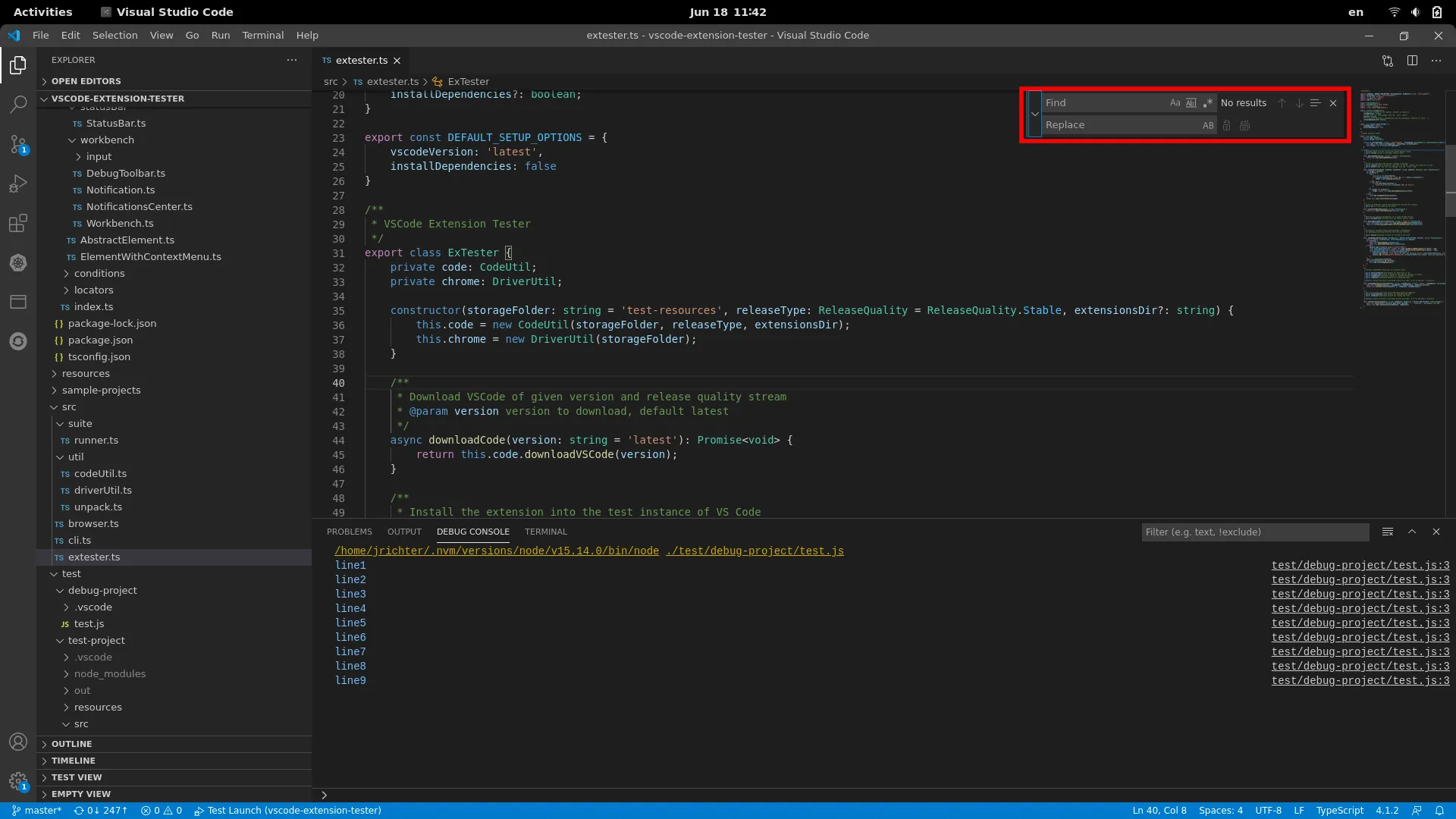1456x819 pixels.
Task: Open test.js:3 link beside line1
Action: pyautogui.click(x=1360, y=566)
